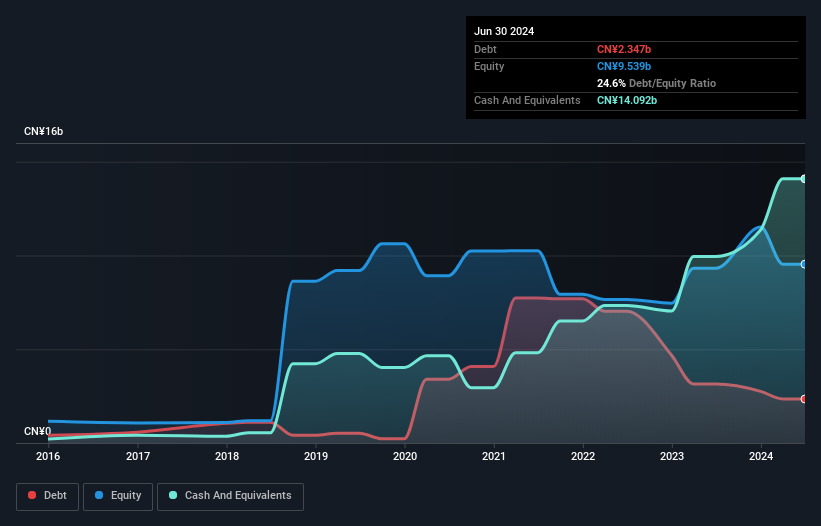The width and height of the screenshot is (821, 526).
Task: Click the Jun 30 2024 tooltip date
Action: click(x=504, y=31)
